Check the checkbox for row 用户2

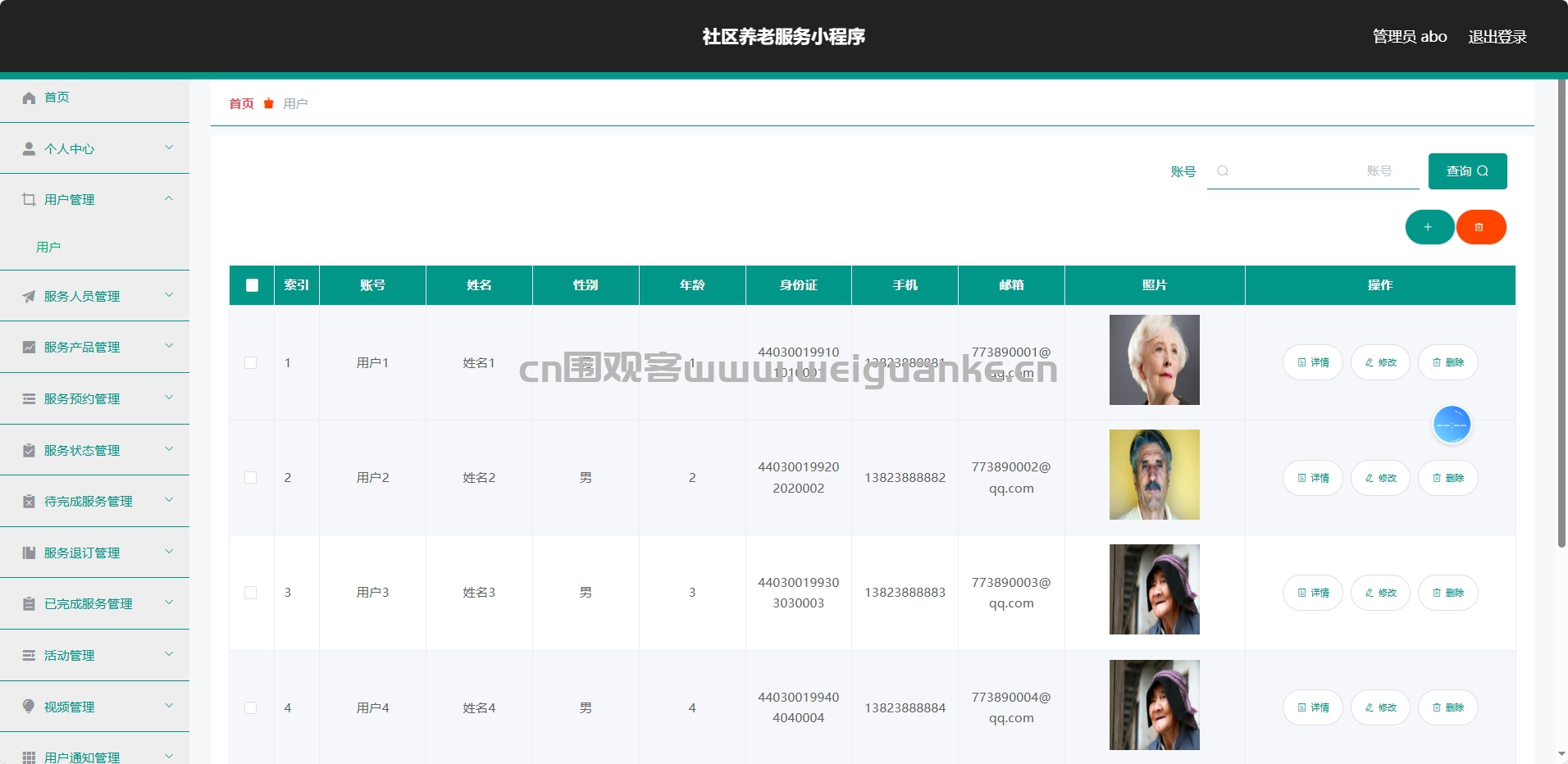251,477
